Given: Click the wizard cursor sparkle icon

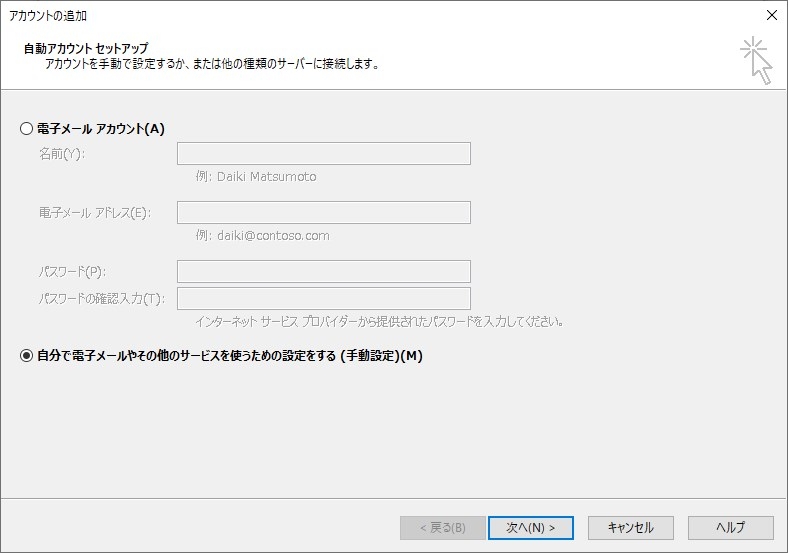Looking at the screenshot, I should click(756, 59).
